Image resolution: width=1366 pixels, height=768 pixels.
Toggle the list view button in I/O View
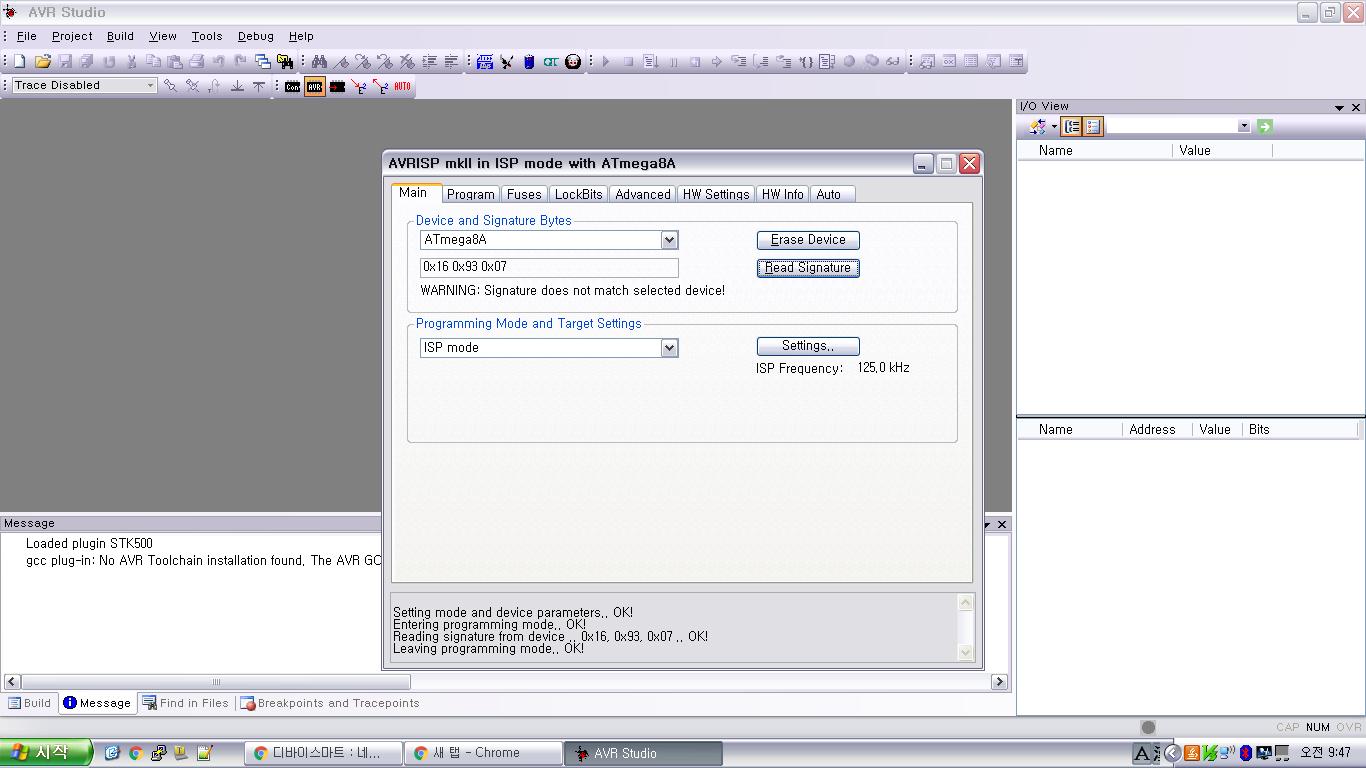1093,126
